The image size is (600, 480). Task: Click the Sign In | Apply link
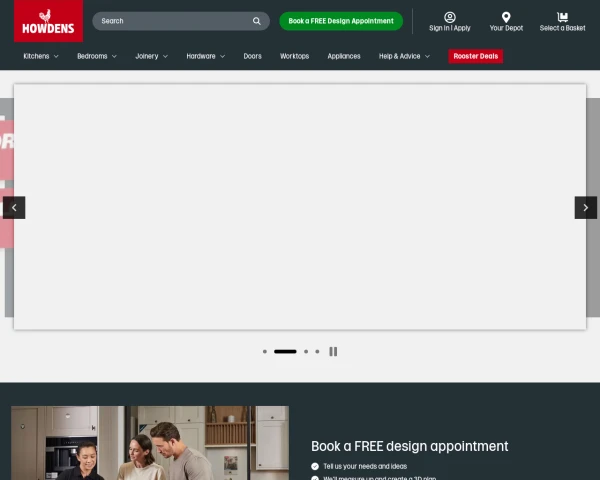coord(450,28)
